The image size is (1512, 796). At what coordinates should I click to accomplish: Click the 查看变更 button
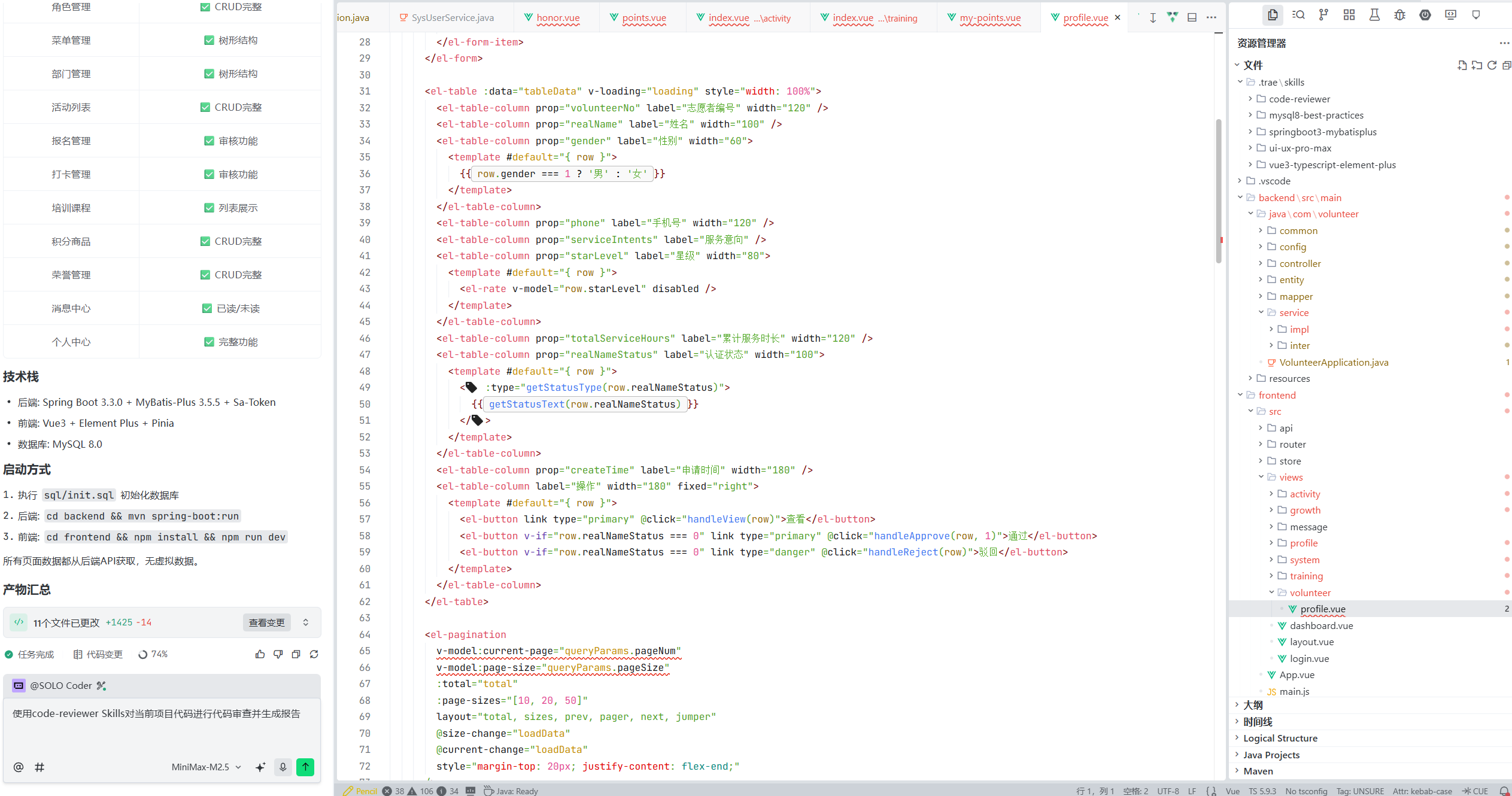[x=266, y=622]
